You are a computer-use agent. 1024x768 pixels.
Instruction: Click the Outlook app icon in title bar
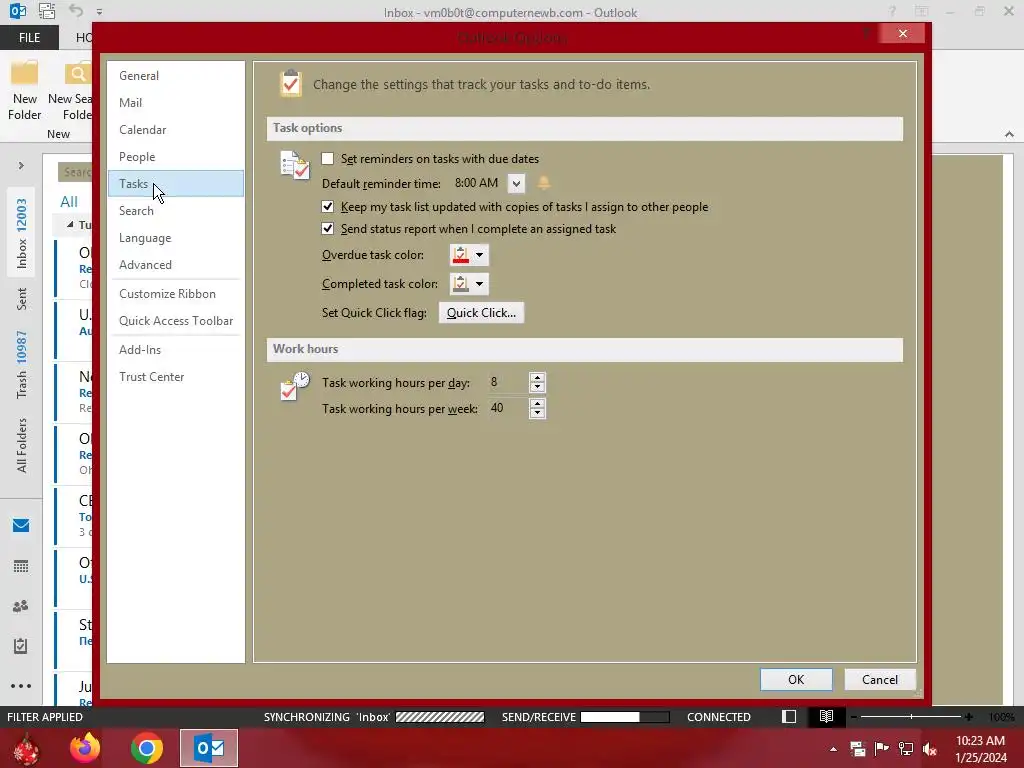pos(18,11)
